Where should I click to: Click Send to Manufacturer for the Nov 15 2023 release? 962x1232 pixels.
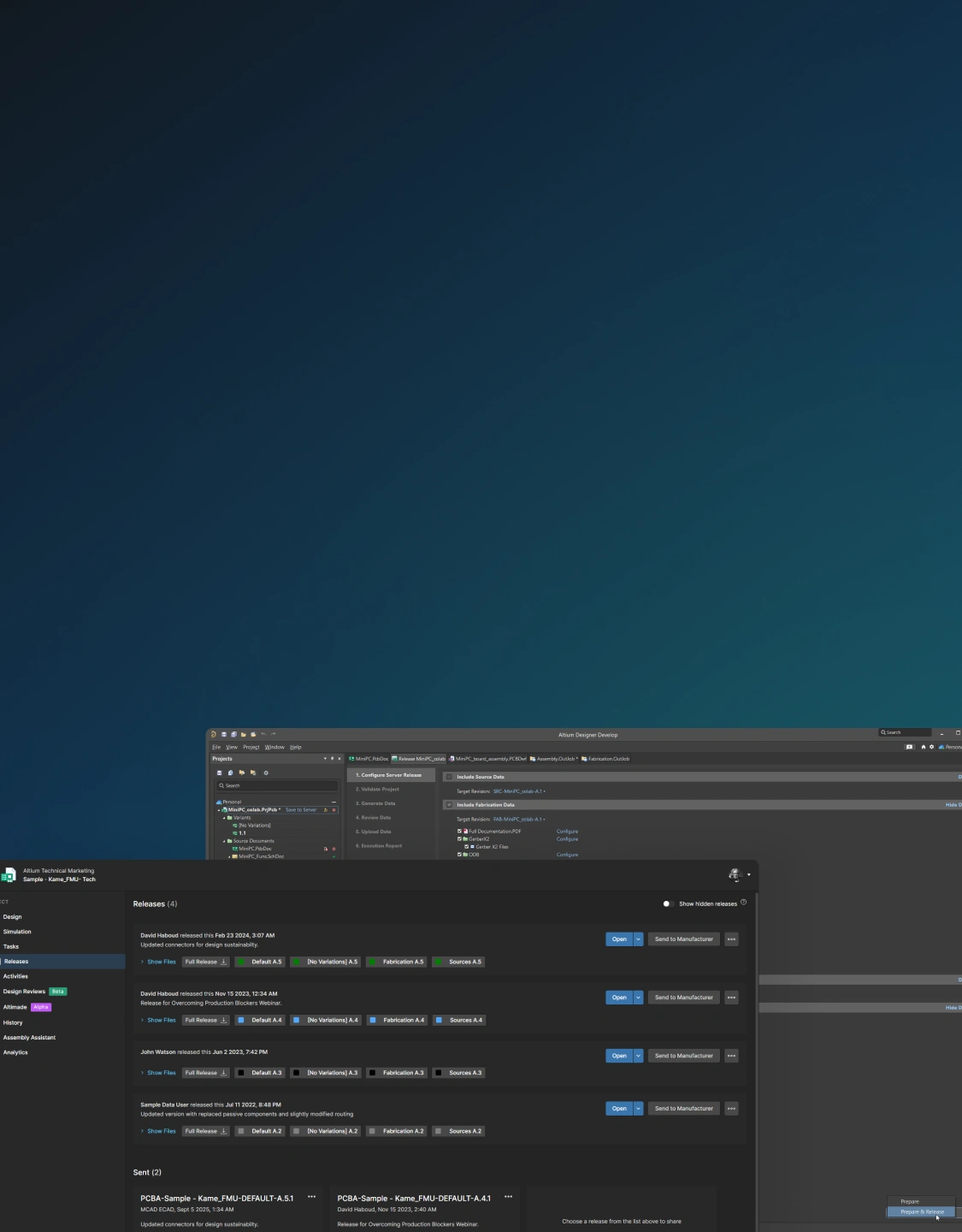point(683,998)
